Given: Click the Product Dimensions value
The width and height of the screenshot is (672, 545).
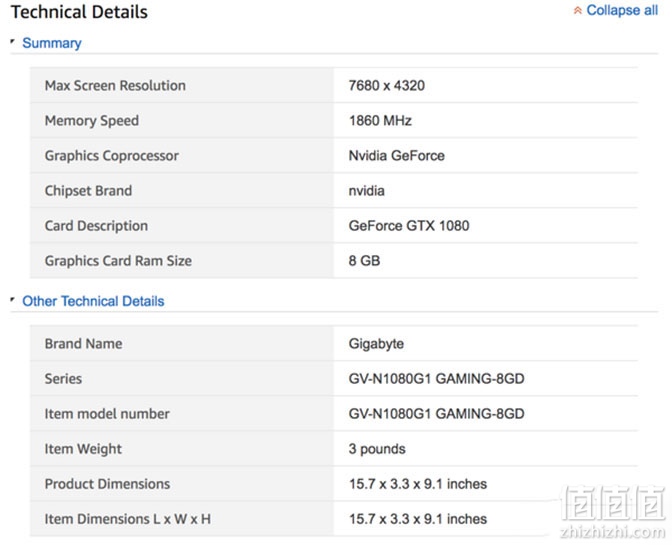Looking at the screenshot, I should 418,484.
